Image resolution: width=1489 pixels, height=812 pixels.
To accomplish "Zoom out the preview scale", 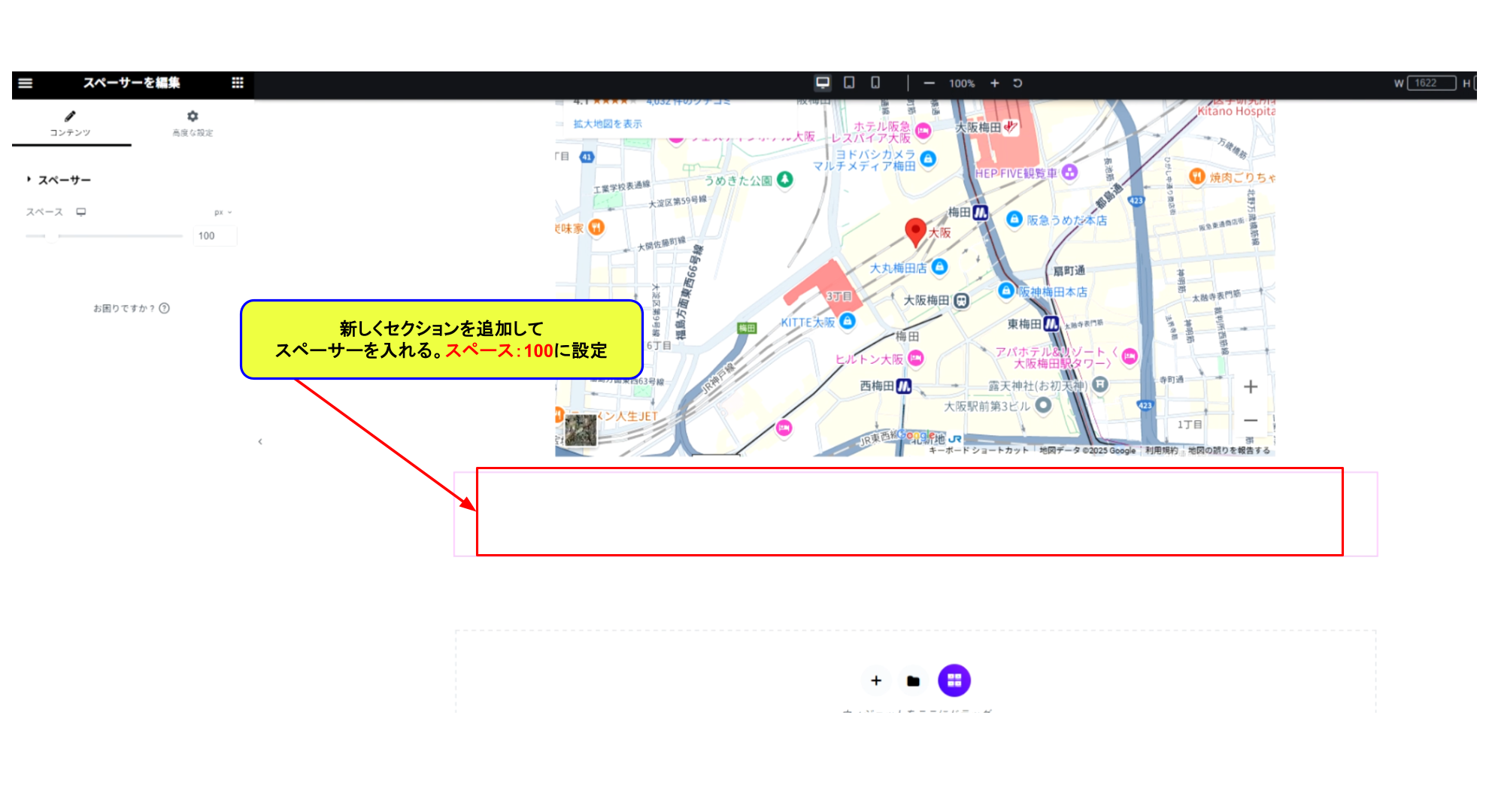I will click(x=929, y=83).
